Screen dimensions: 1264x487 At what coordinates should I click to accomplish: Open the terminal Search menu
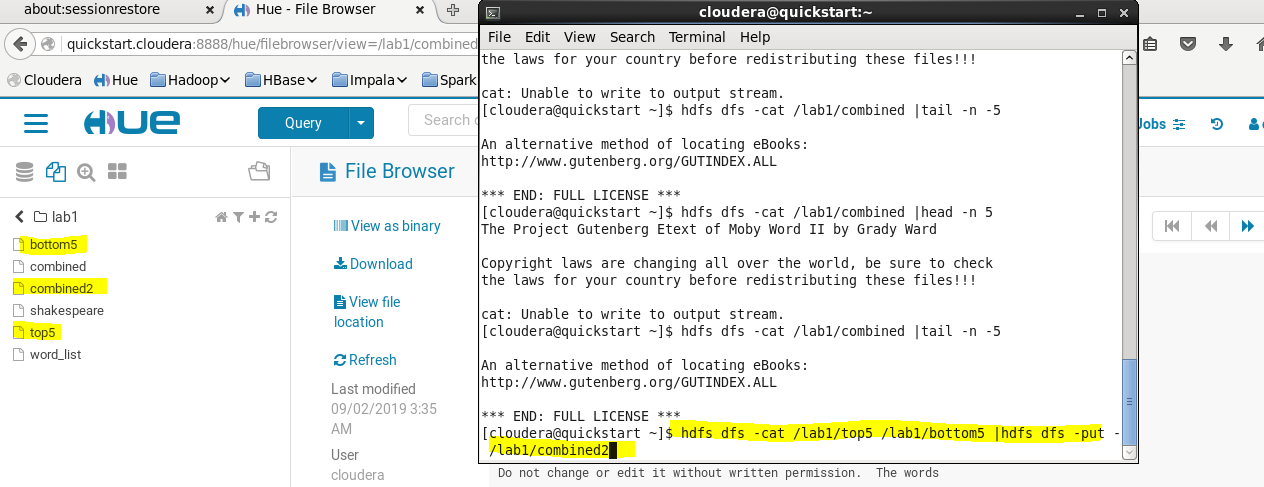pyautogui.click(x=632, y=37)
